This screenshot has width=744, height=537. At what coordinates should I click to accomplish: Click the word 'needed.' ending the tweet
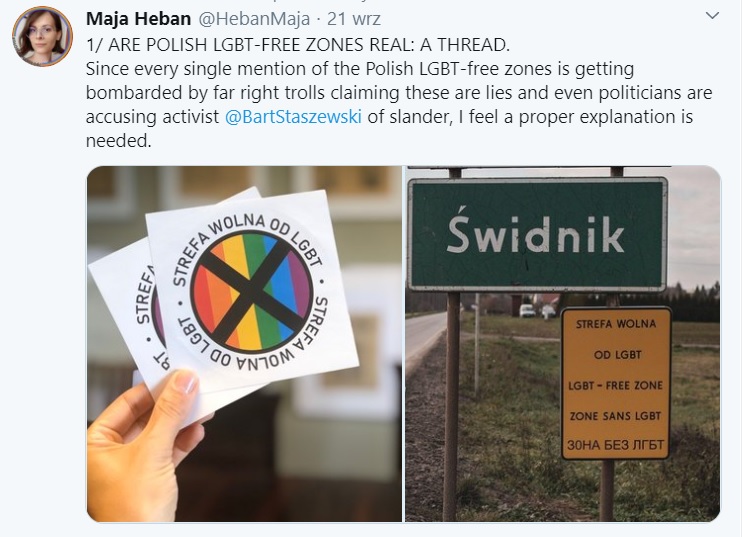pyautogui.click(x=119, y=141)
